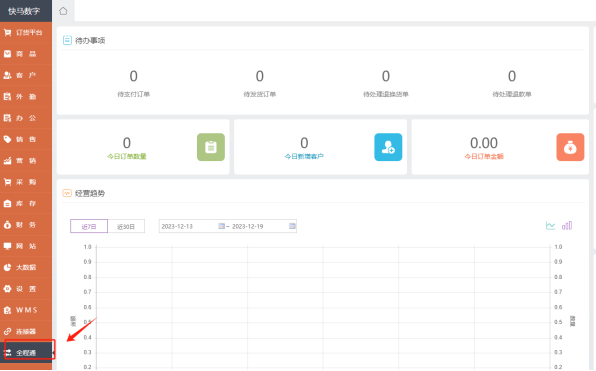The height and width of the screenshot is (371, 596).
Task: Open calendar picker for start date
Action: [x=221, y=226]
